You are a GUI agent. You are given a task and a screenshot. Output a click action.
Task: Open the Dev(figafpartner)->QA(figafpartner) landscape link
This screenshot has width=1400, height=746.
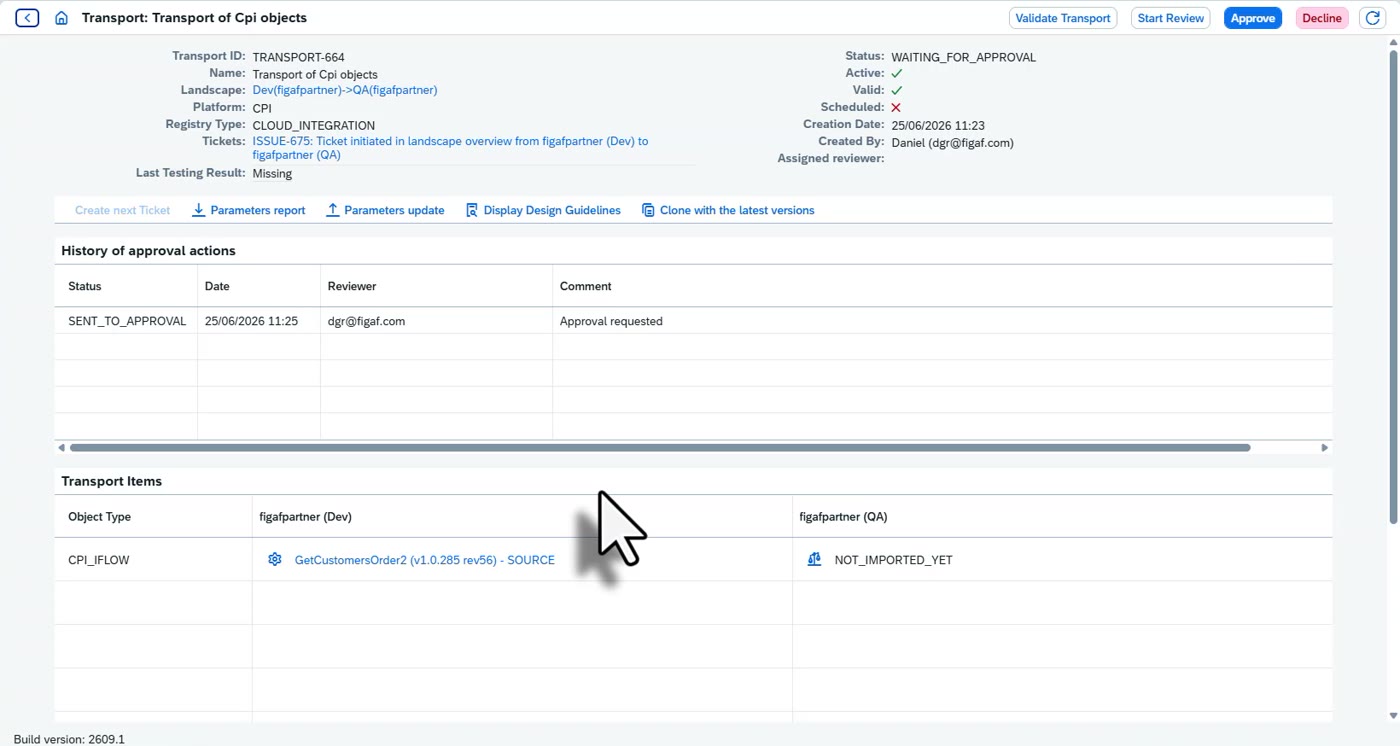pos(345,90)
